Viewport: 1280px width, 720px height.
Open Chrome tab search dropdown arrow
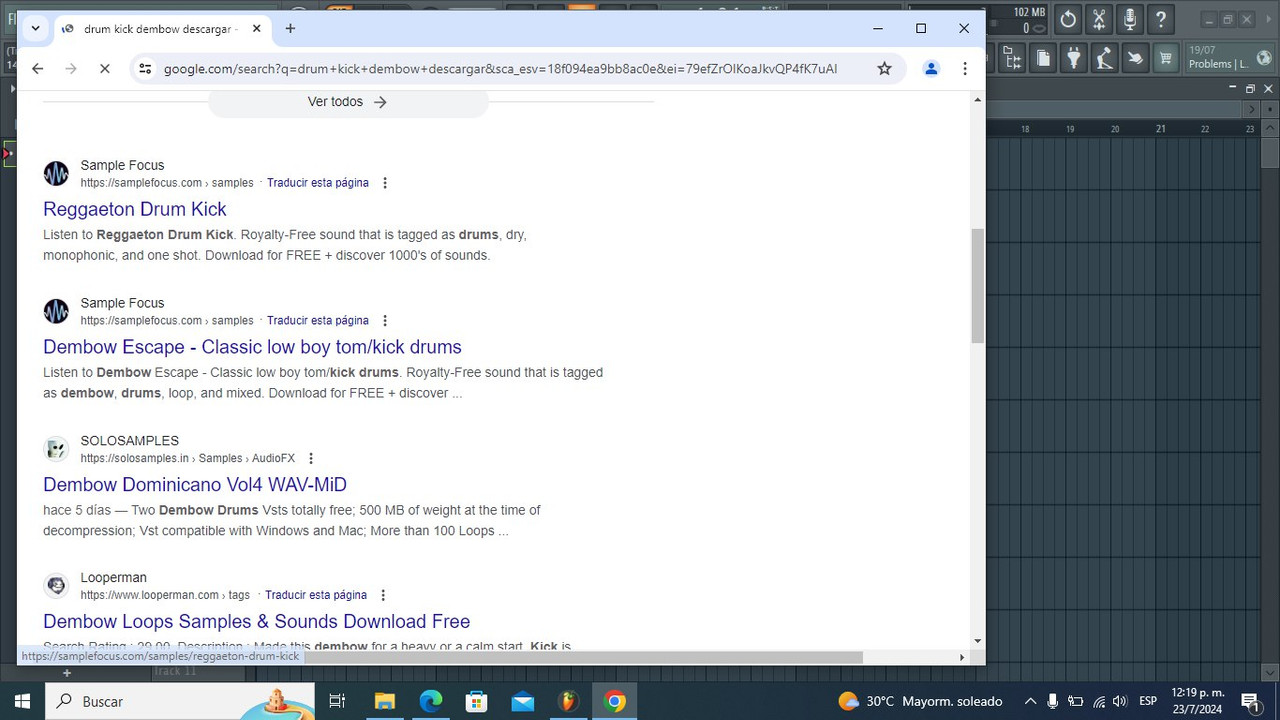click(36, 29)
